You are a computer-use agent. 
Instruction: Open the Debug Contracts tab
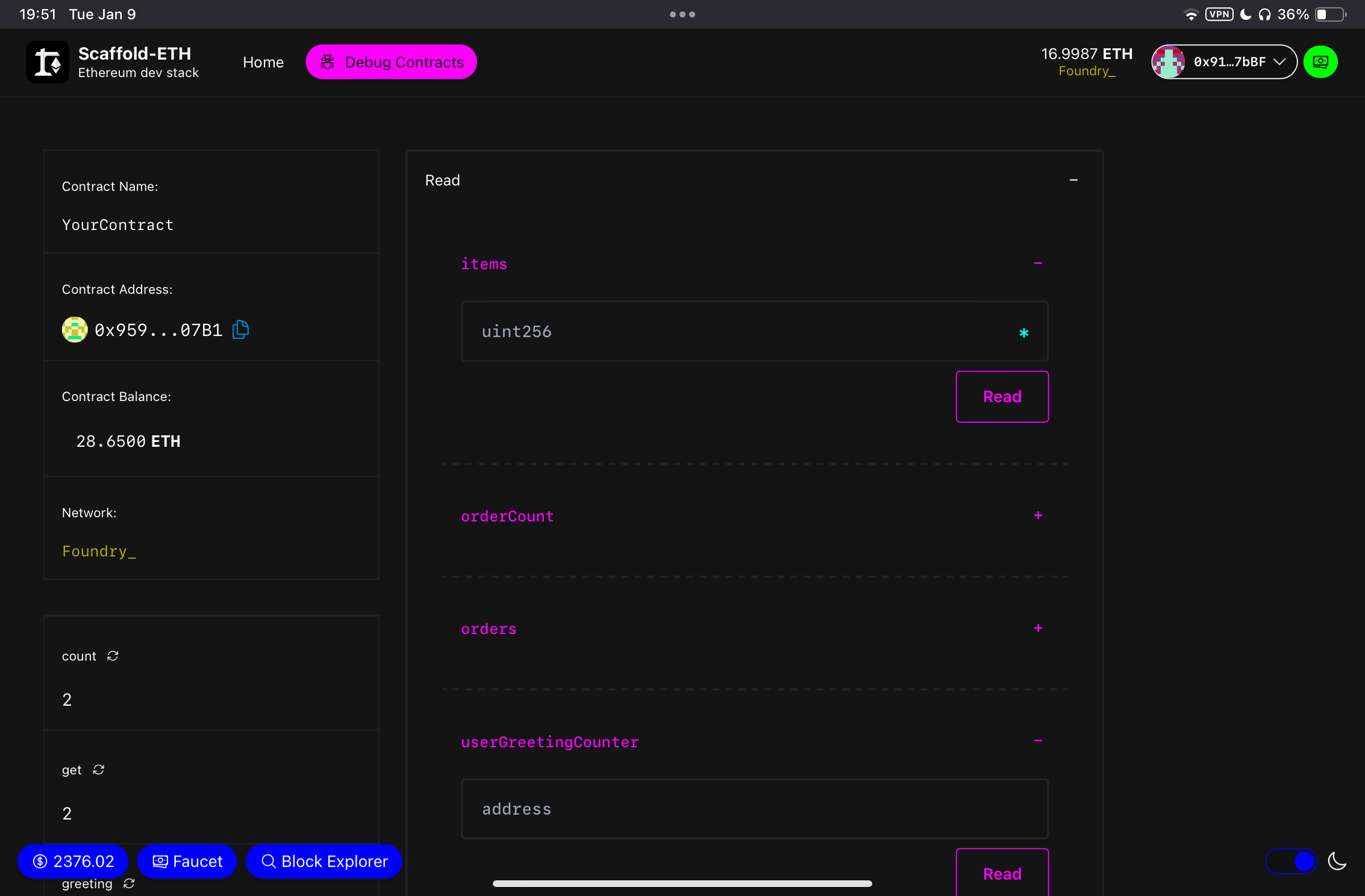392,62
